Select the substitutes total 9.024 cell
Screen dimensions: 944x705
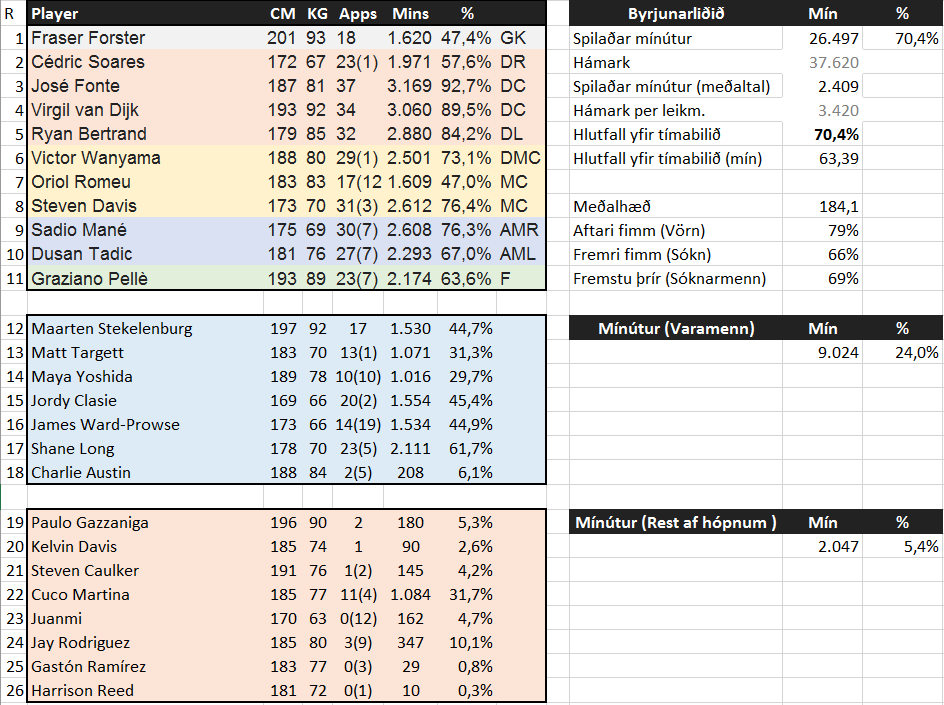822,352
